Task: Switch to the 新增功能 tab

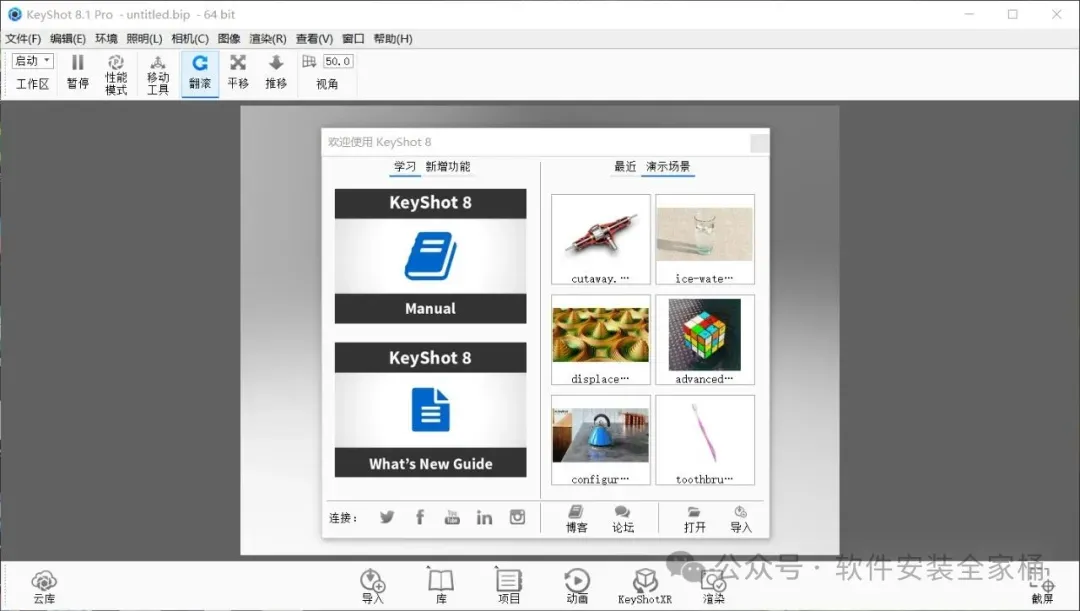Action: [x=448, y=167]
